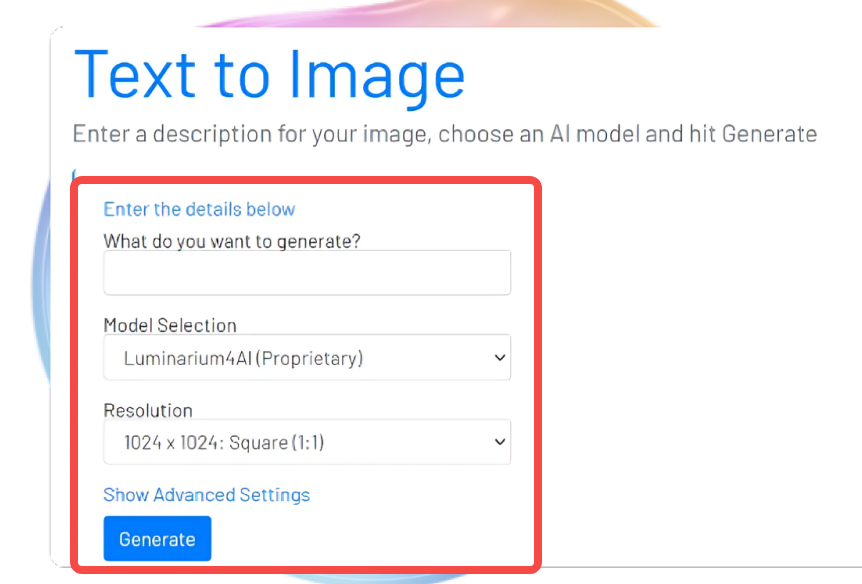Click the Text to Image heading
The width and height of the screenshot is (862, 584).
[270, 75]
